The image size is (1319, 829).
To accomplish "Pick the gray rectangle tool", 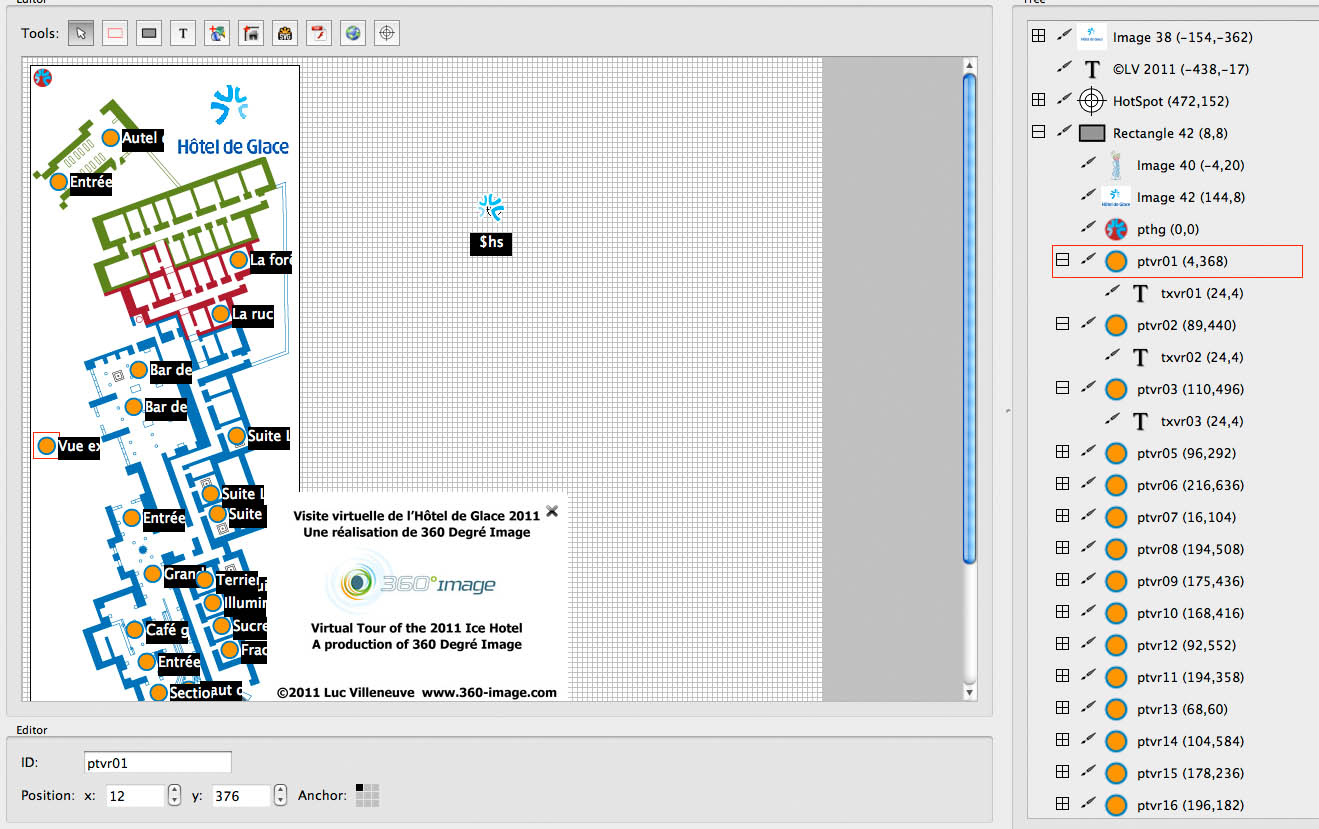I will 149,33.
